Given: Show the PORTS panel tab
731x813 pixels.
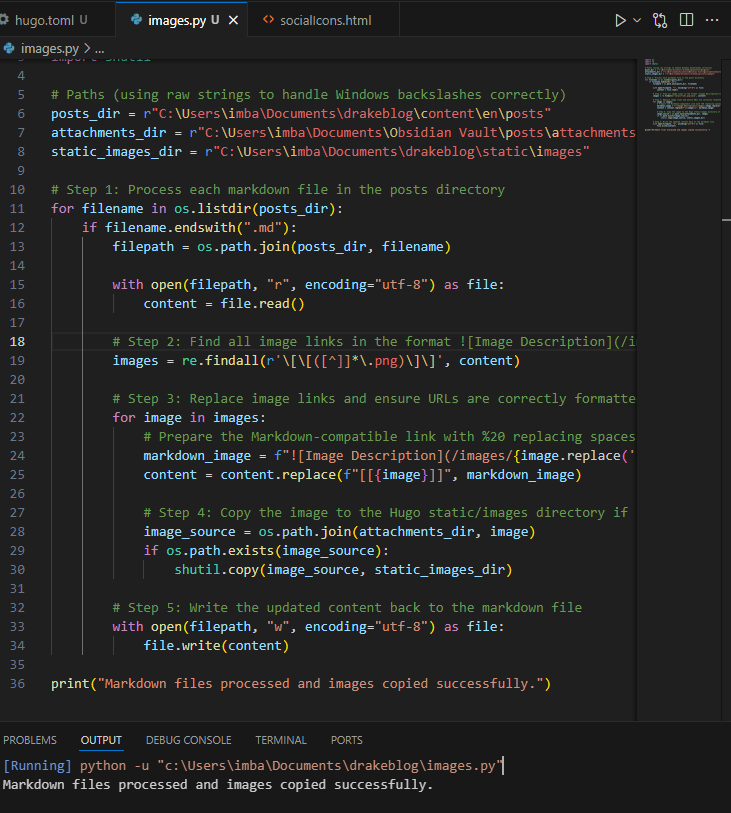Looking at the screenshot, I should (x=346, y=740).
